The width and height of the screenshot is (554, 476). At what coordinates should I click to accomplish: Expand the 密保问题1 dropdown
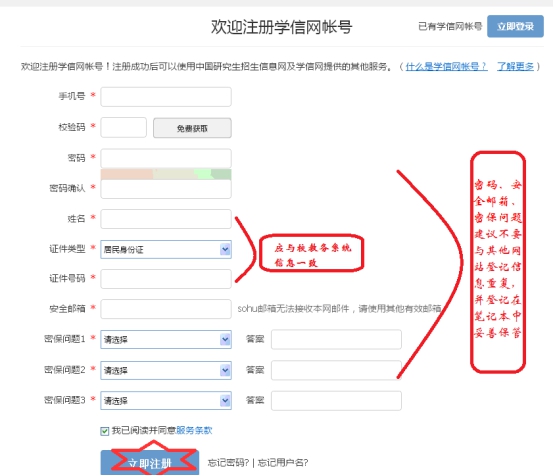tap(166, 340)
